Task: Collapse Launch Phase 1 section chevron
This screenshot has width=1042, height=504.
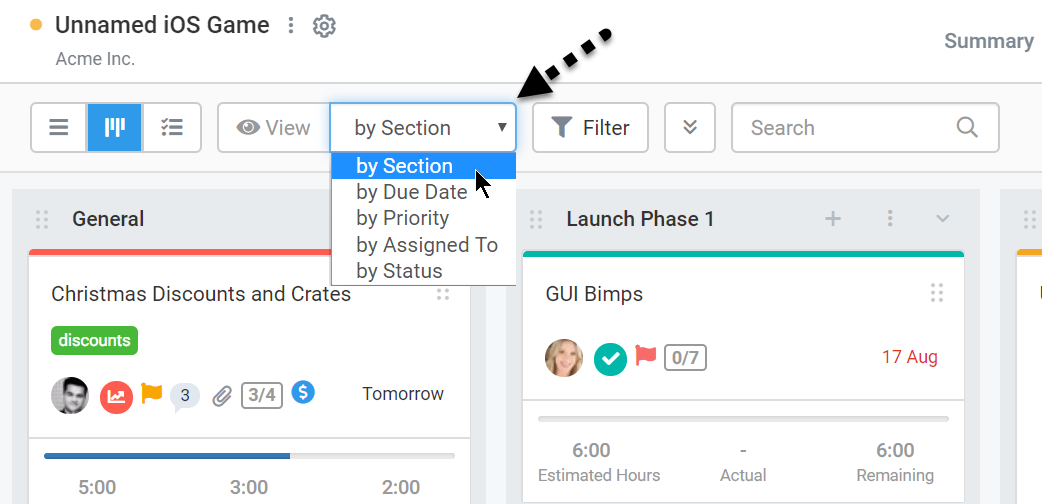Action: pyautogui.click(x=942, y=219)
